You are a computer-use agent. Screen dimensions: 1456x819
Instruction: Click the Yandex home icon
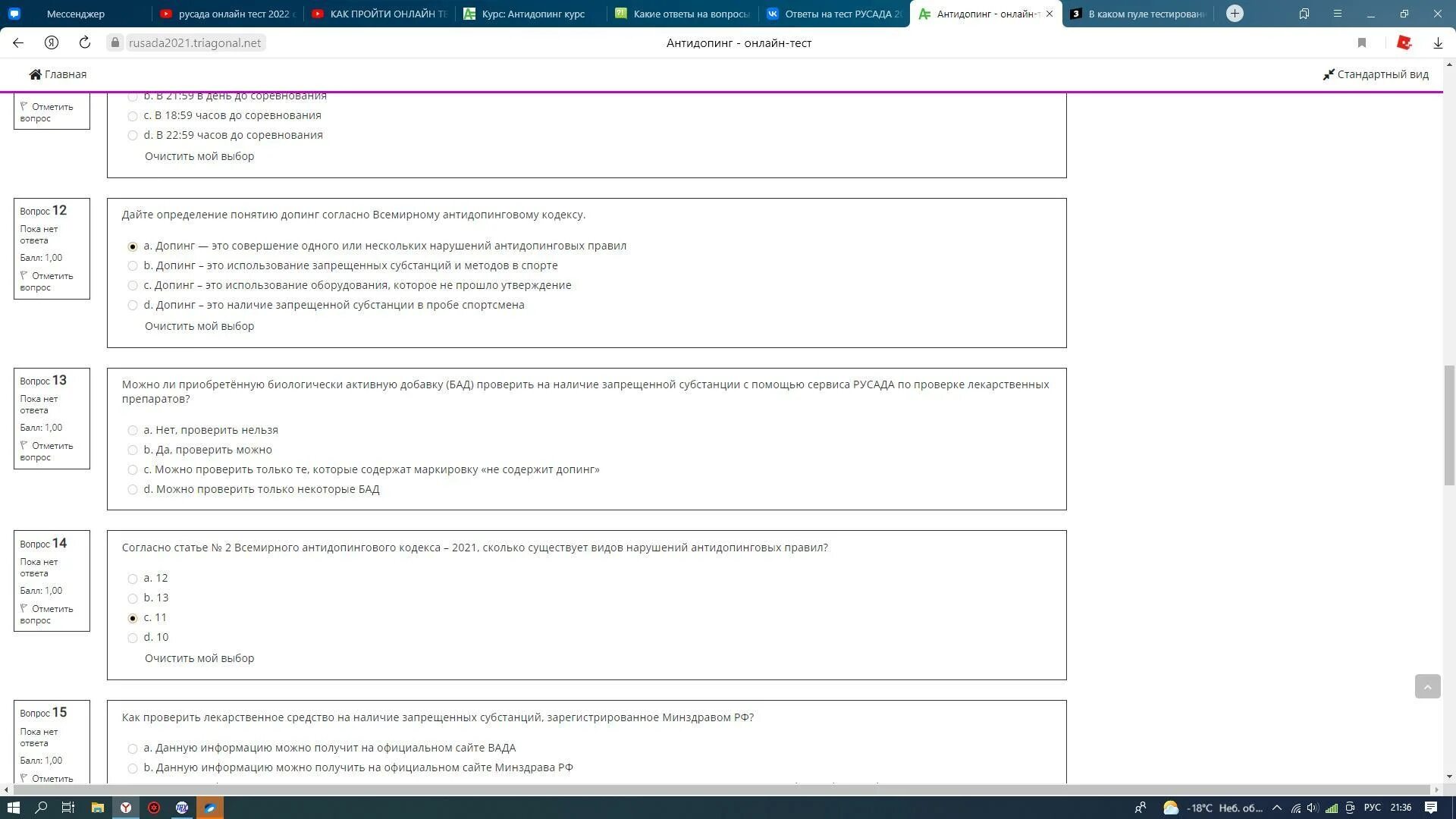tap(52, 43)
